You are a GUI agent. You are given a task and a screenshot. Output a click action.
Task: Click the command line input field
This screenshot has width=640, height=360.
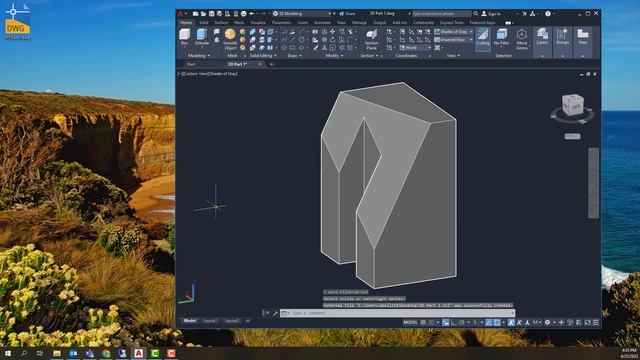click(397, 313)
